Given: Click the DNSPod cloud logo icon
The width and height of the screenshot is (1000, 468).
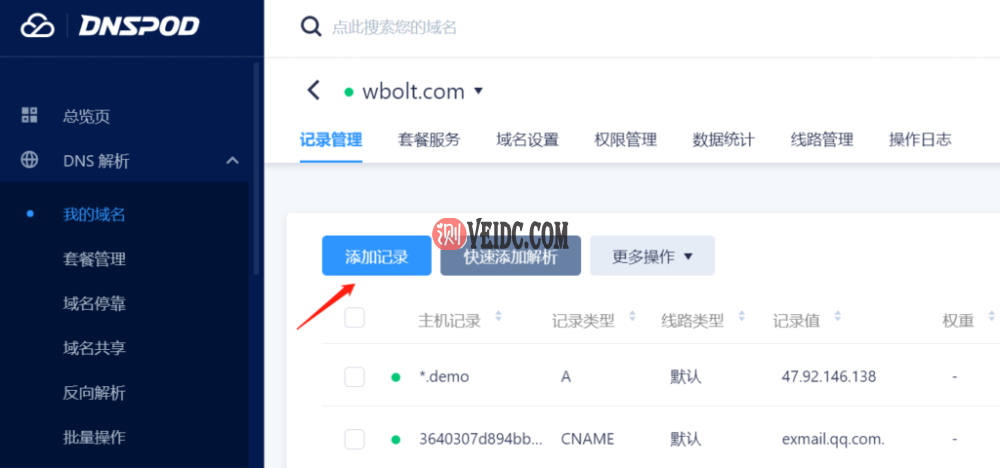Looking at the screenshot, I should click(x=38, y=26).
